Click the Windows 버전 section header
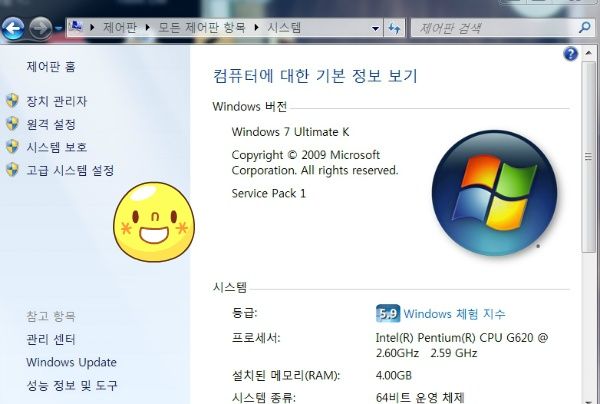The image size is (600, 404). tap(250, 106)
